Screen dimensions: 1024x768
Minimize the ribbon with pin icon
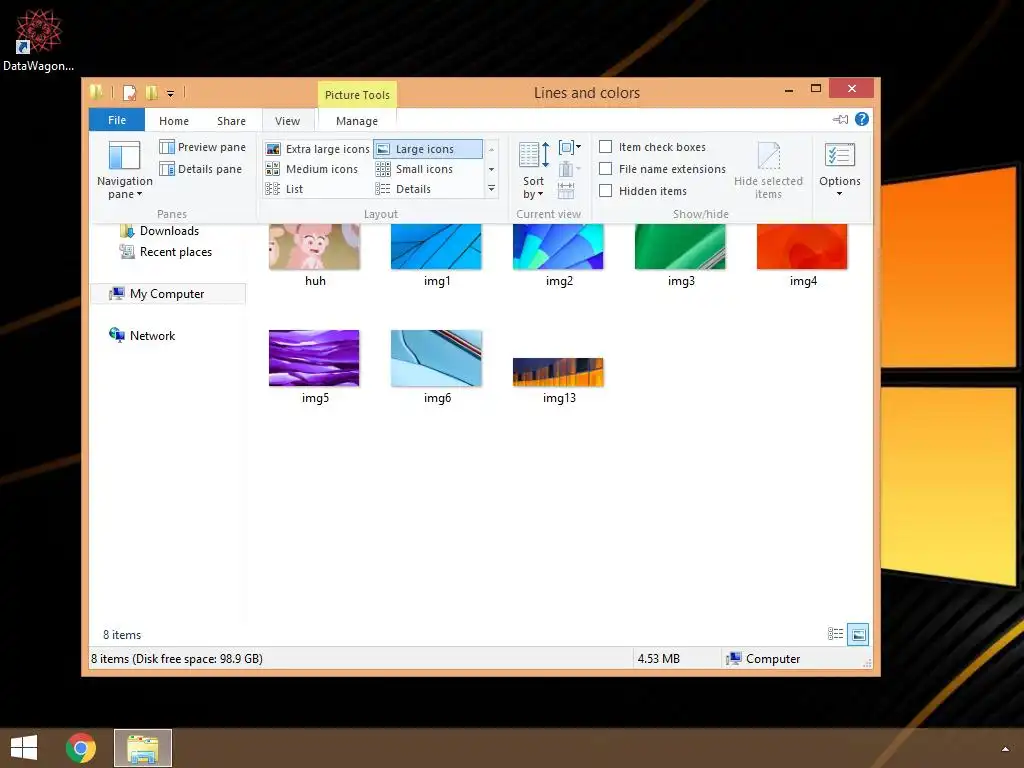click(840, 120)
